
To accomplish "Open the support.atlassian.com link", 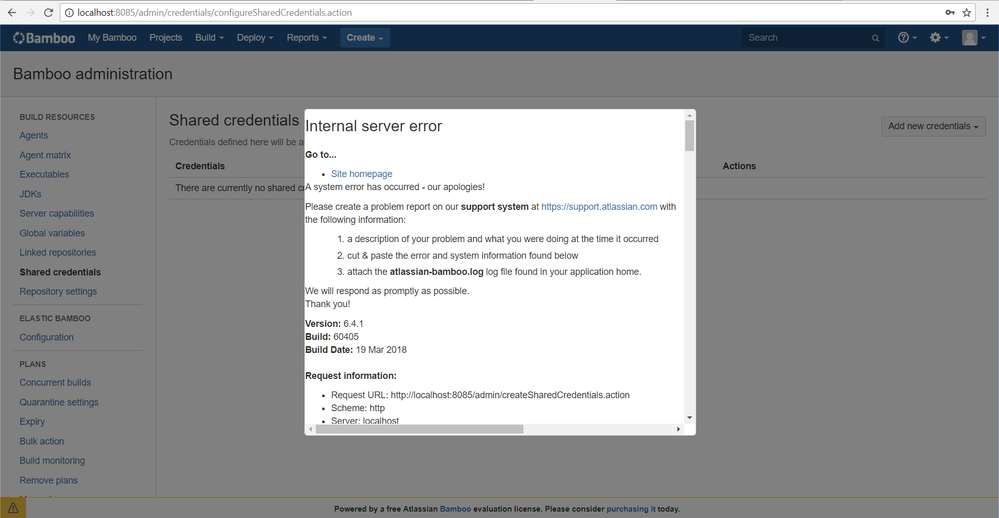I will pyautogui.click(x=599, y=206).
